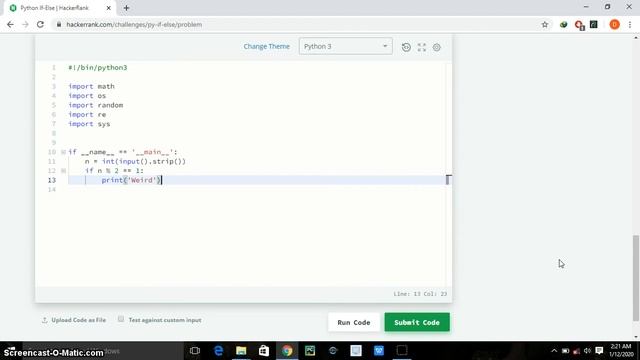Open the green browser extension icon

click(x=564, y=24)
